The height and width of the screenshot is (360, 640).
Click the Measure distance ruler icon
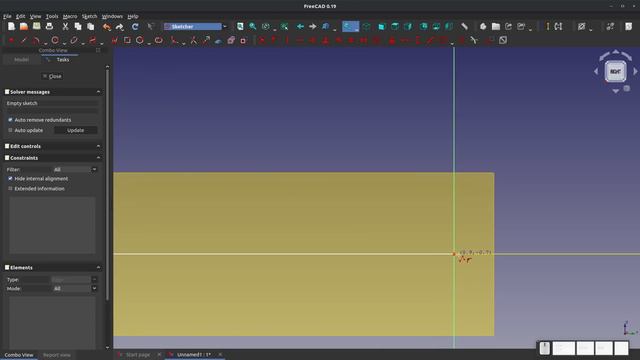[x=464, y=27]
